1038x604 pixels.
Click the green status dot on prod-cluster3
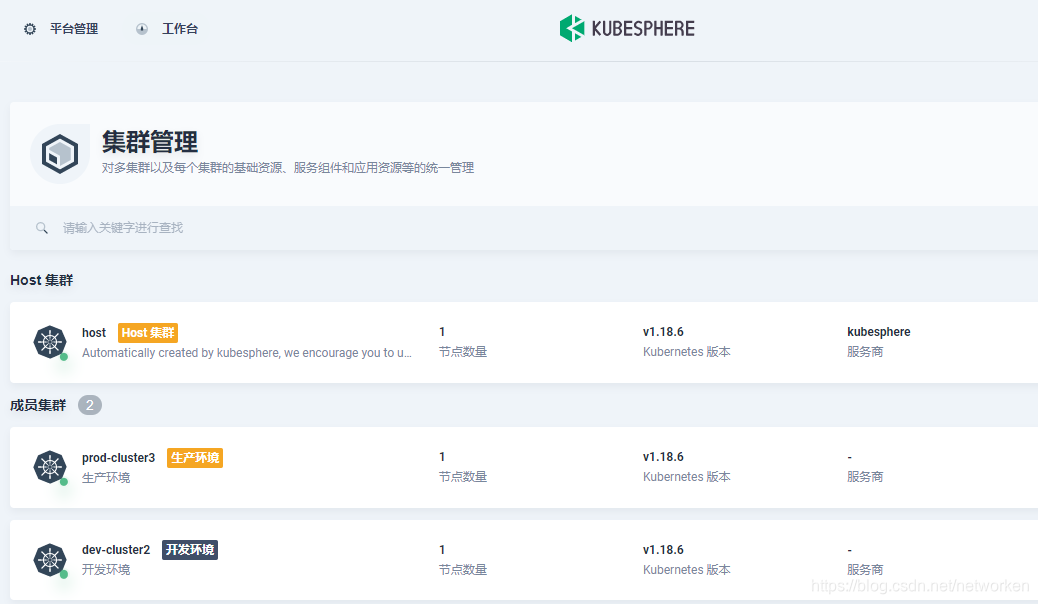click(x=64, y=482)
